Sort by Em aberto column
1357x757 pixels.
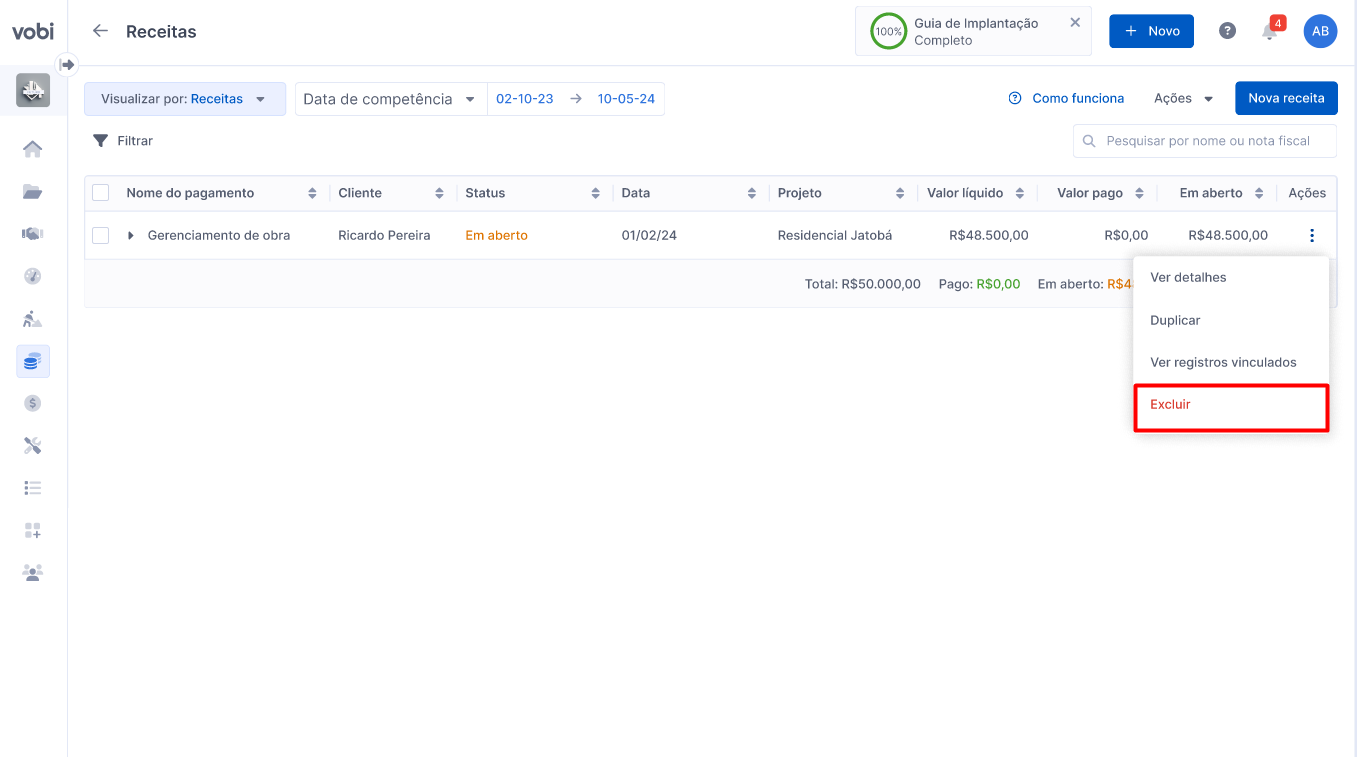[x=1259, y=193]
